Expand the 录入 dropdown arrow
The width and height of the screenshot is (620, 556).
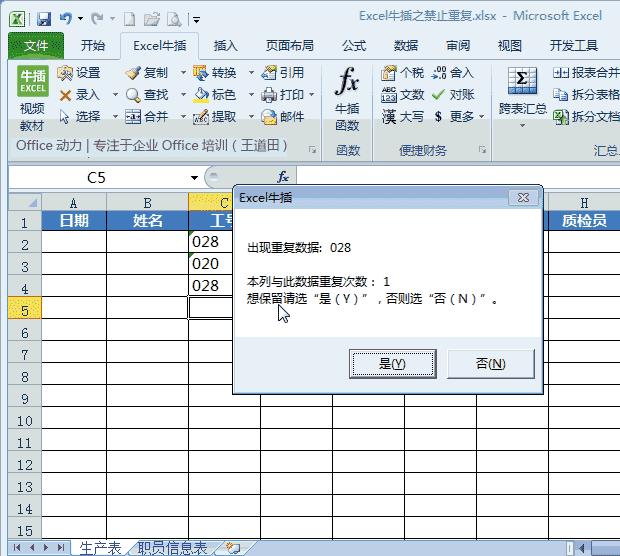115,95
